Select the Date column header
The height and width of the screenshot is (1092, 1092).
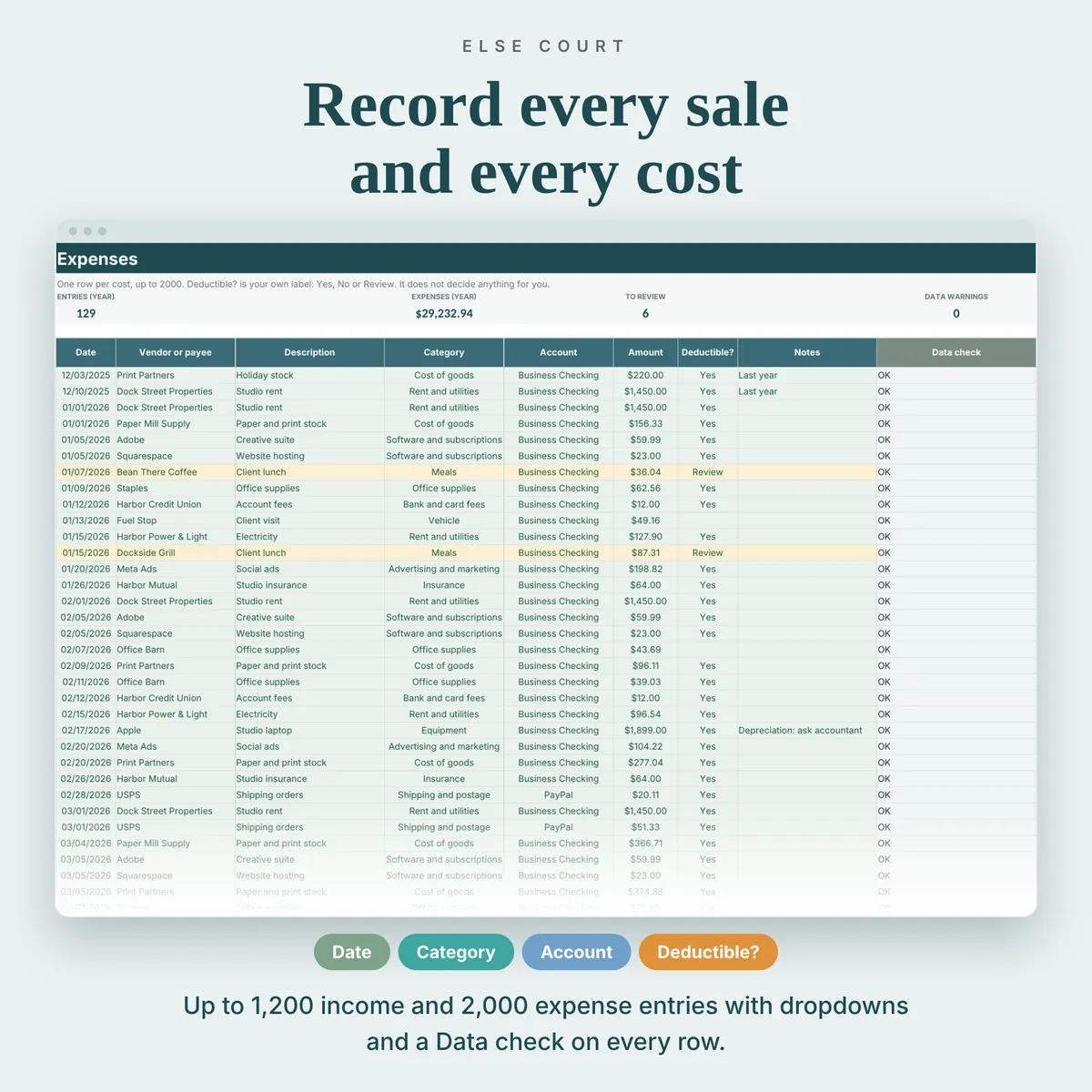click(x=86, y=352)
